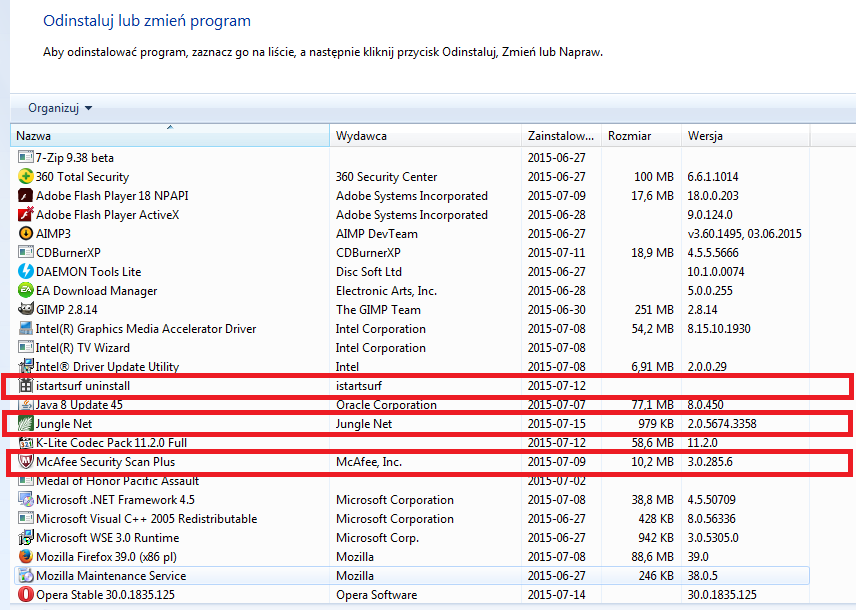
Task: Click the EA Download Manager icon
Action: click(x=25, y=290)
